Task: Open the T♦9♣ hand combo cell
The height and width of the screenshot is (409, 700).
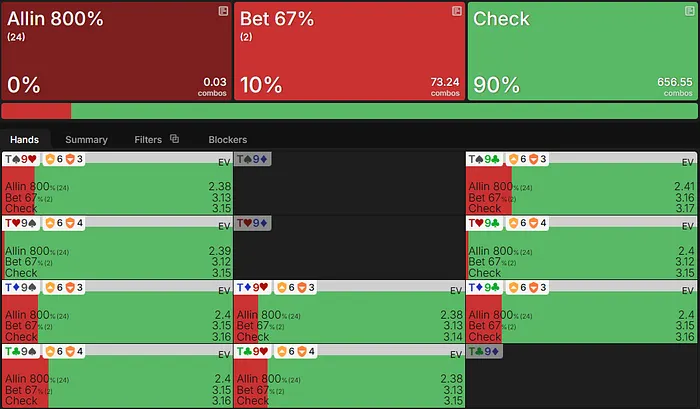Action: [x=581, y=311]
